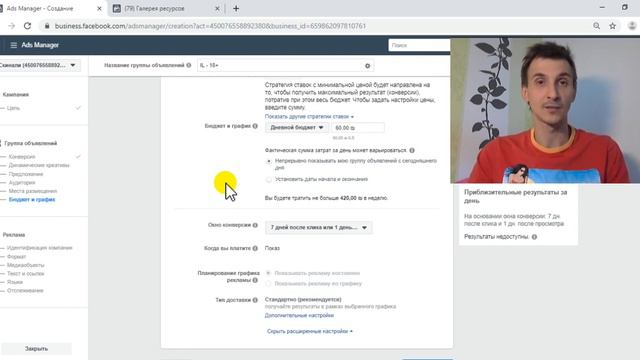Go to Предложение in sidebar
The width and height of the screenshot is (640, 360).
[26, 174]
